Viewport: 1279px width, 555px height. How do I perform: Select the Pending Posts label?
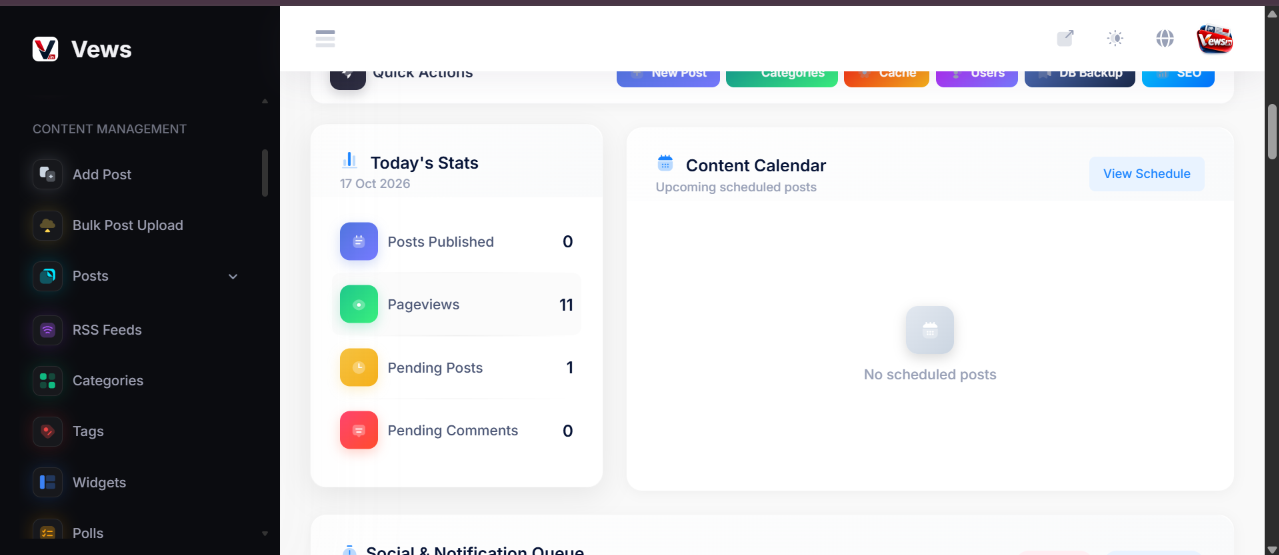coord(435,368)
